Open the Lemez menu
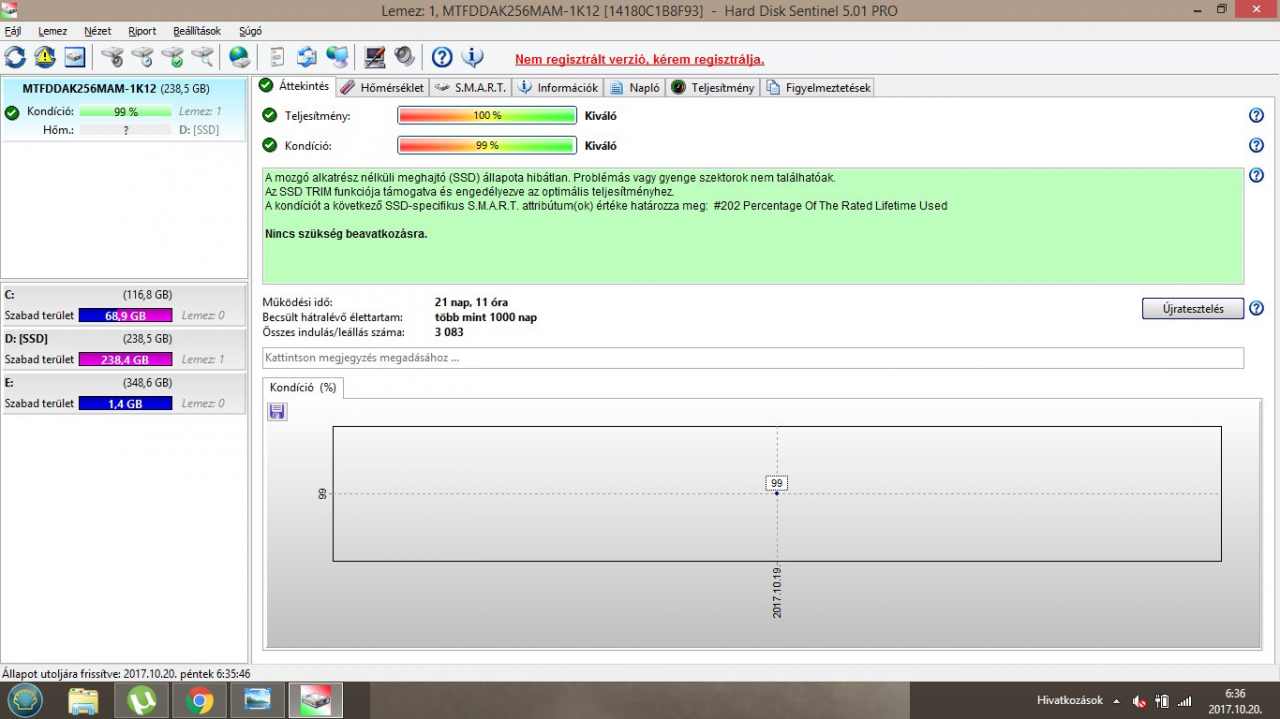This screenshot has width=1280, height=719. tap(52, 31)
